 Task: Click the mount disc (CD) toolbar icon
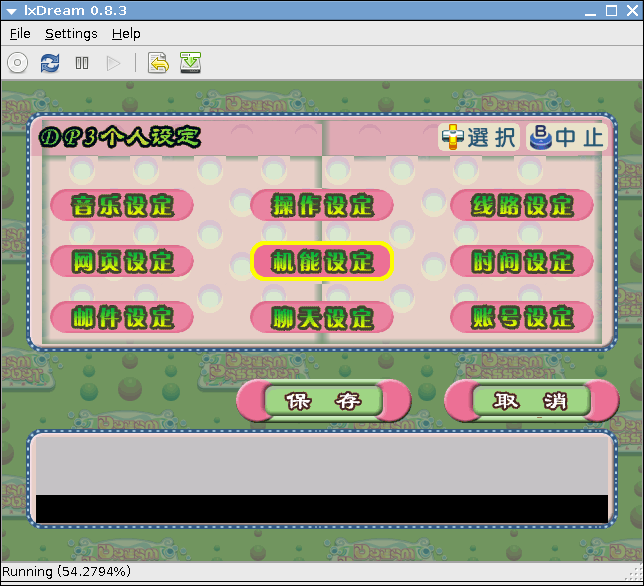tap(17, 63)
